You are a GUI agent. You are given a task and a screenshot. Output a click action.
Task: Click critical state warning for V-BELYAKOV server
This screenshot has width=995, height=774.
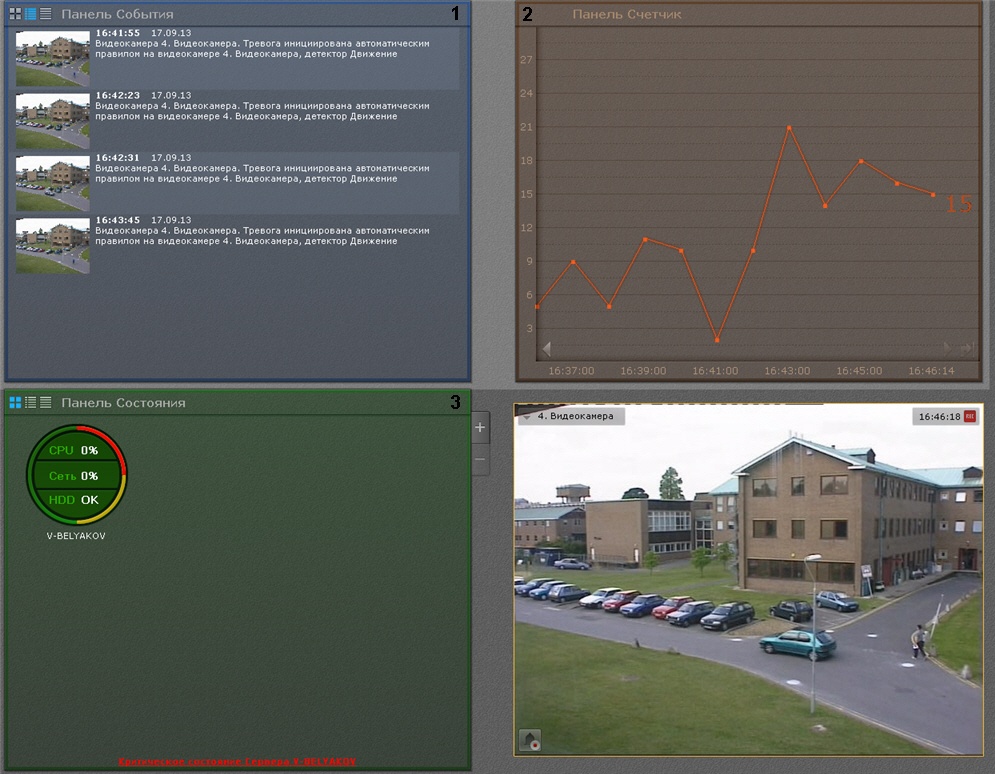237,762
